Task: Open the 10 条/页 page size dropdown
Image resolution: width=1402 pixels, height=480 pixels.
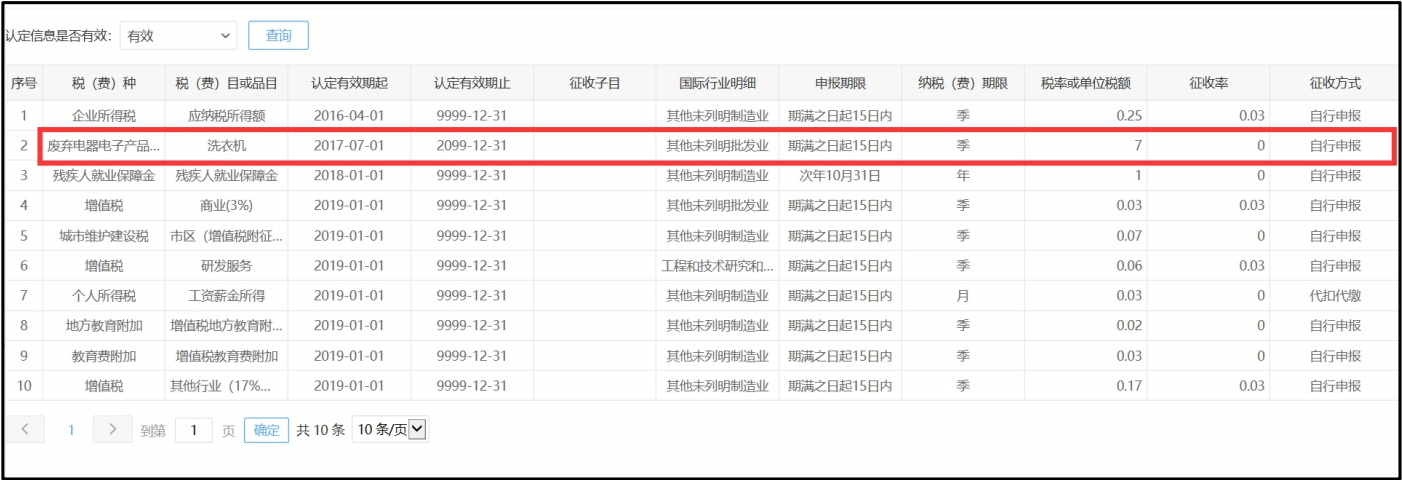Action: coord(391,430)
